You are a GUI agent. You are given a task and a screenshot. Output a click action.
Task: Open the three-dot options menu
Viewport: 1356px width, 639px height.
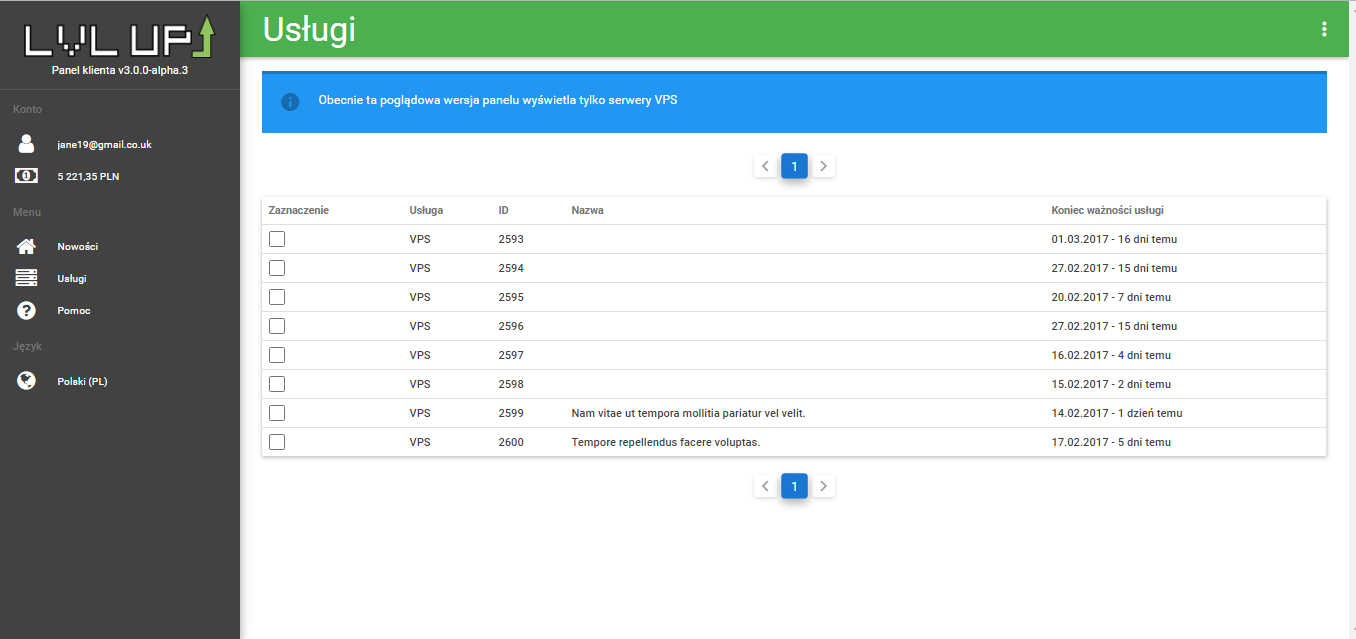click(x=1324, y=29)
